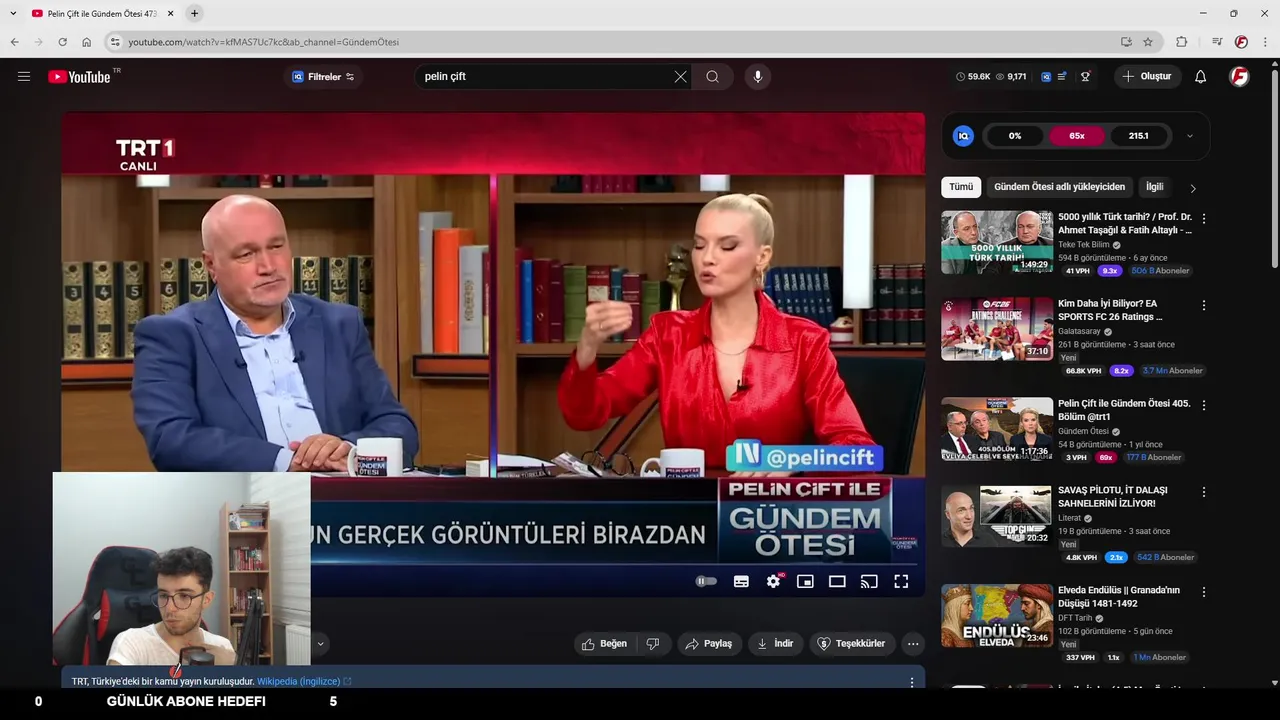Go to YouTube home via logo

[x=79, y=76]
